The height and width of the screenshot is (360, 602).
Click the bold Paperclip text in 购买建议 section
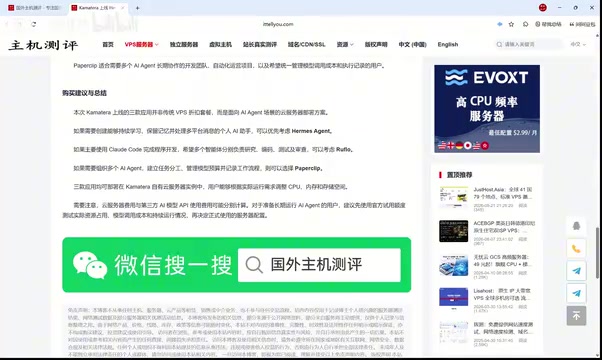click(x=308, y=168)
